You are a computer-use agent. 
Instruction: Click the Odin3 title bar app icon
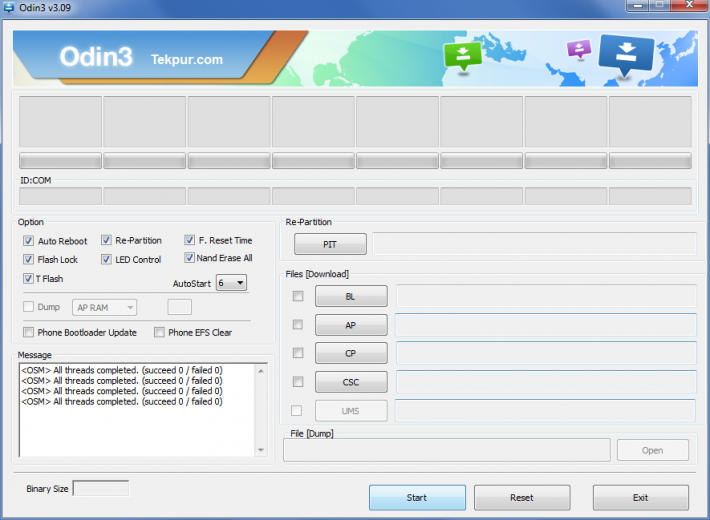(x=8, y=7)
